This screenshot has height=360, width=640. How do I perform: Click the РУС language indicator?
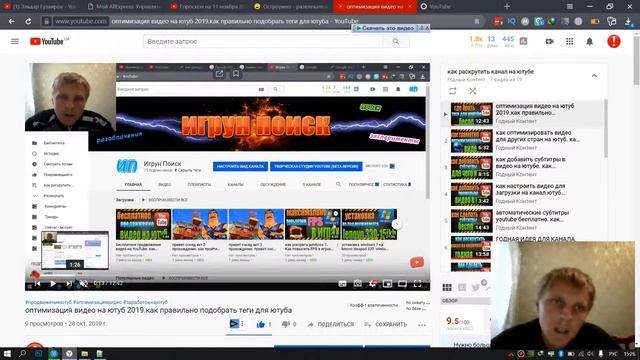(613, 354)
